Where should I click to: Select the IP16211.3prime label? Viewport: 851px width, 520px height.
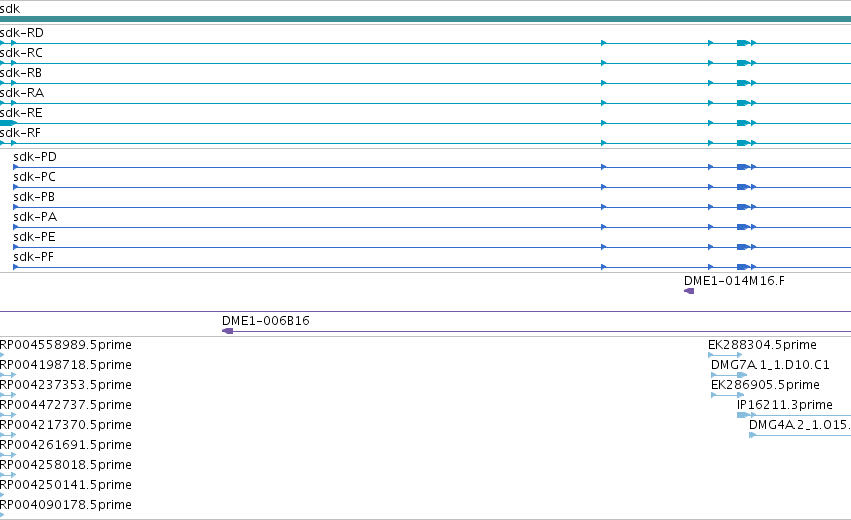(785, 405)
